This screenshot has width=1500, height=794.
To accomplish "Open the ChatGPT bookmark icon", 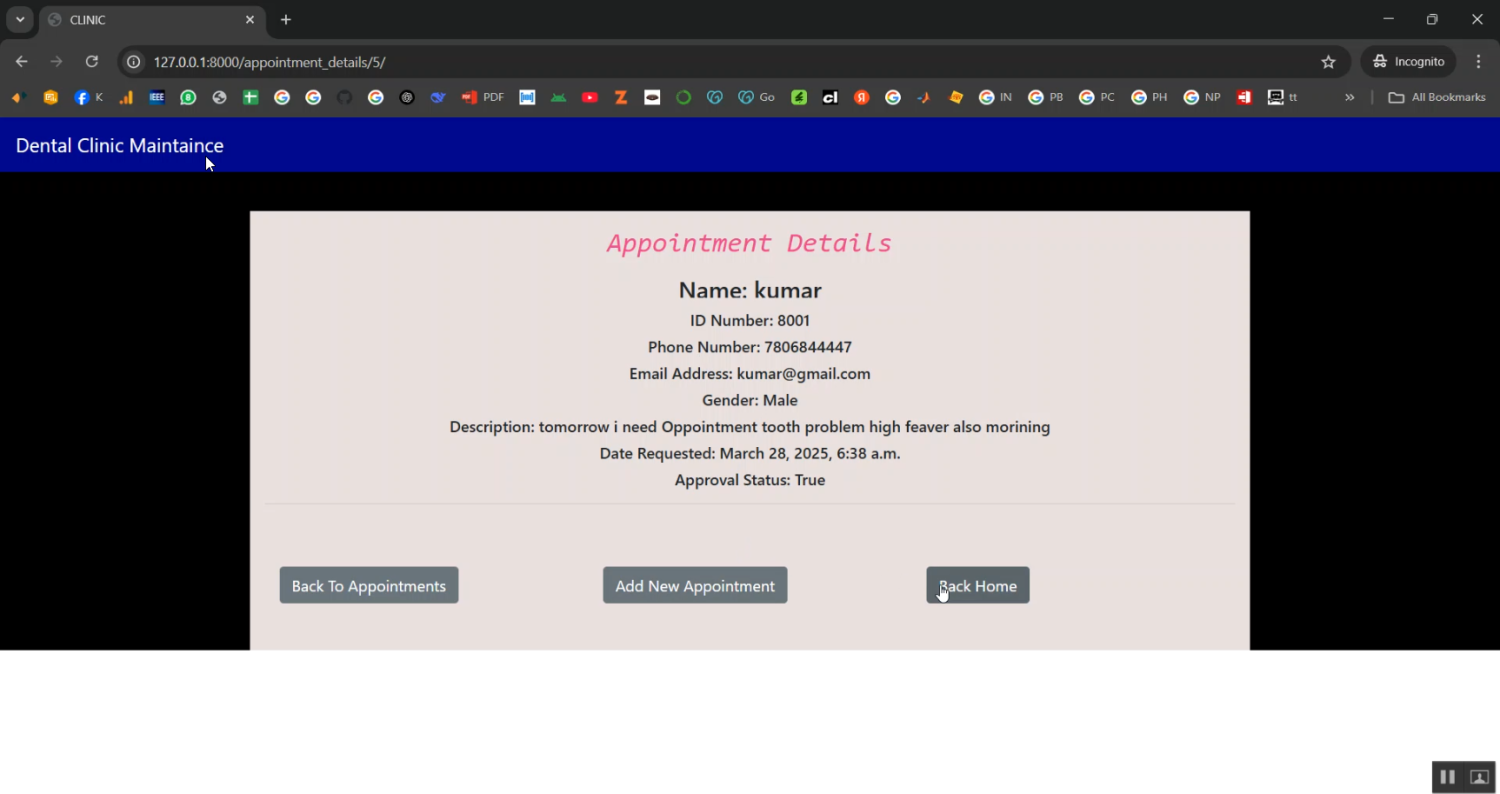I will coord(407,97).
